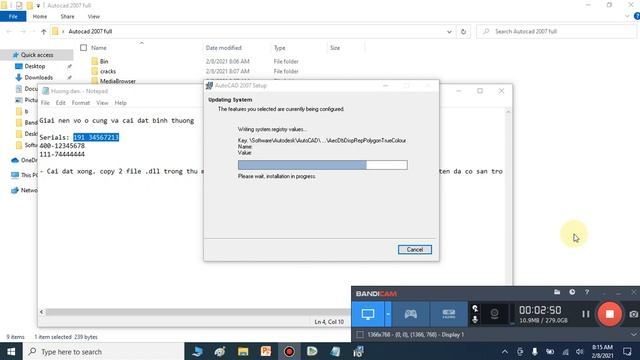The height and width of the screenshot is (360, 640).
Task: Show hidden system tray icons
Action: coord(505,351)
